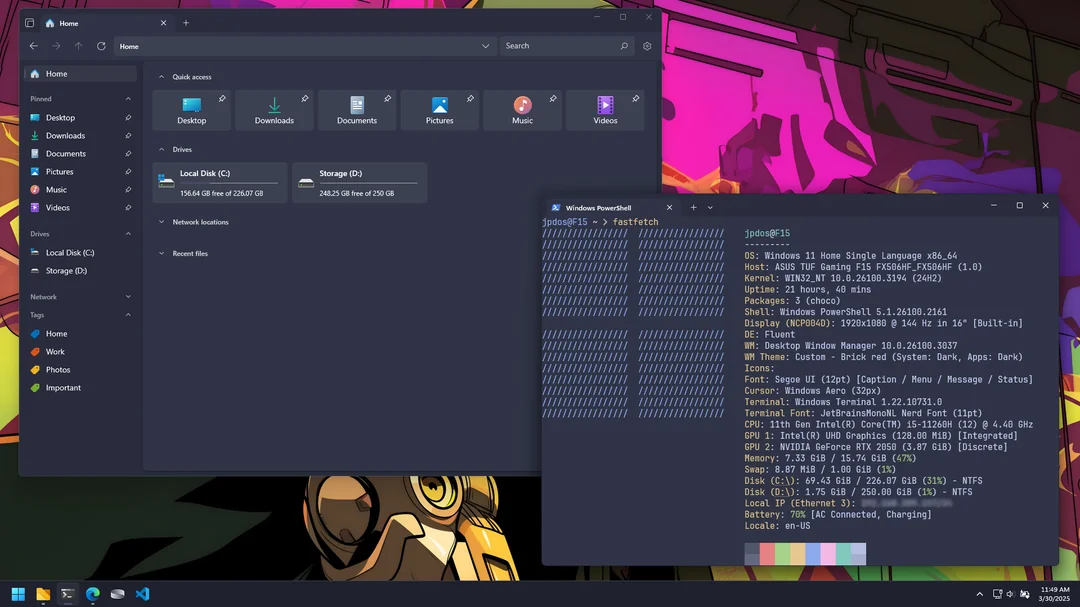Viewport: 1080px width, 607px height.
Task: Unpin the Documents quick access card
Action: (x=387, y=99)
